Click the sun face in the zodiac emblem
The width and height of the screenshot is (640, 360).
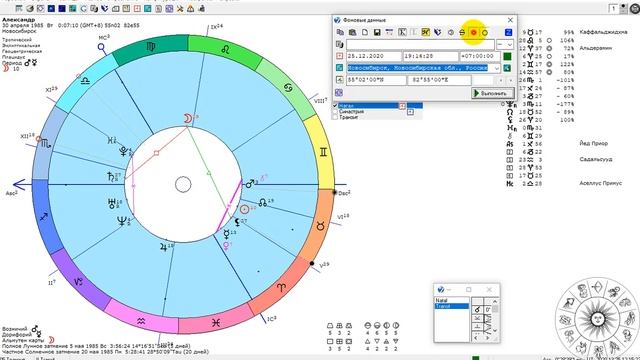[x=597, y=318]
